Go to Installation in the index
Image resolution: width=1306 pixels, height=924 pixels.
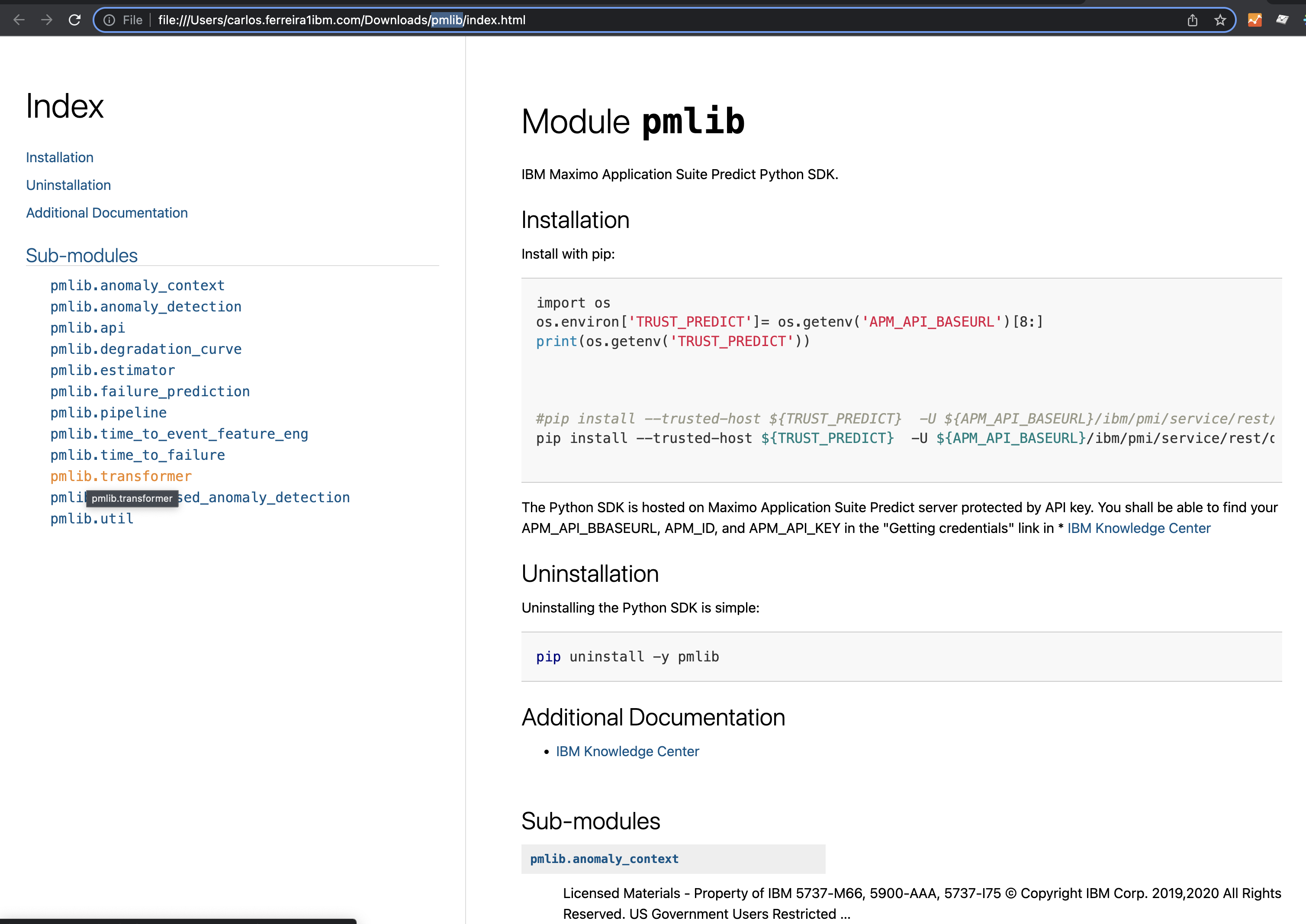point(60,157)
